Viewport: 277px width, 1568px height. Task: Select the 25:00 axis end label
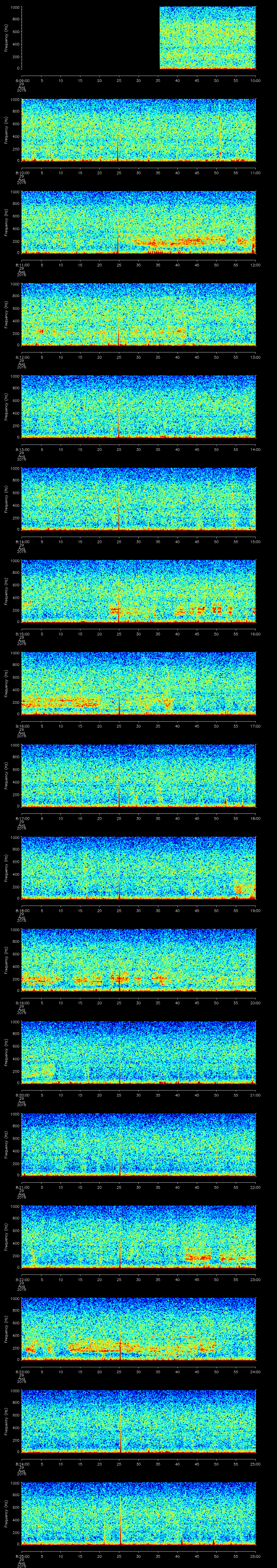pos(255,1464)
